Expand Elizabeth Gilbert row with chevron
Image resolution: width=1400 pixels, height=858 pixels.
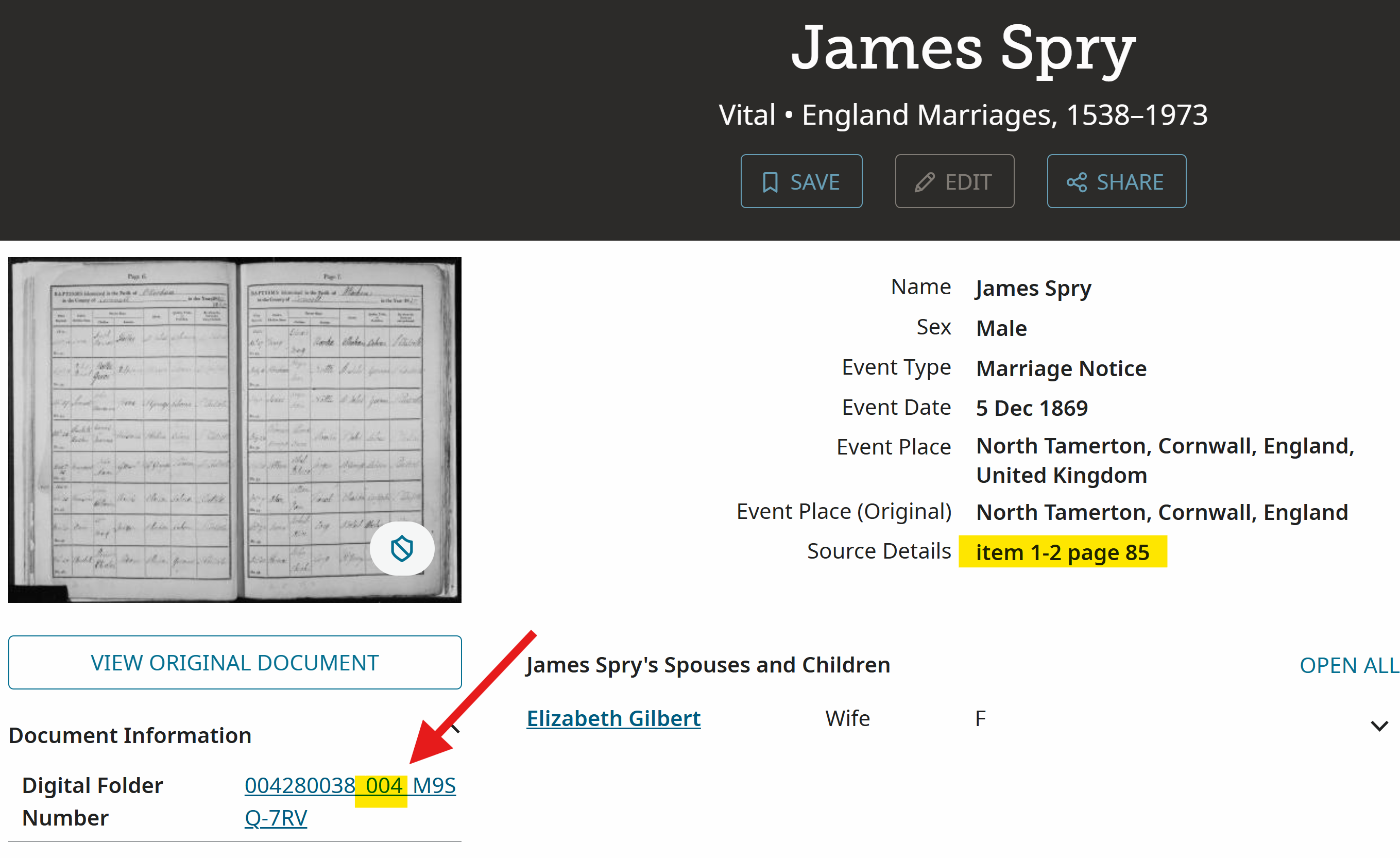[1379, 726]
